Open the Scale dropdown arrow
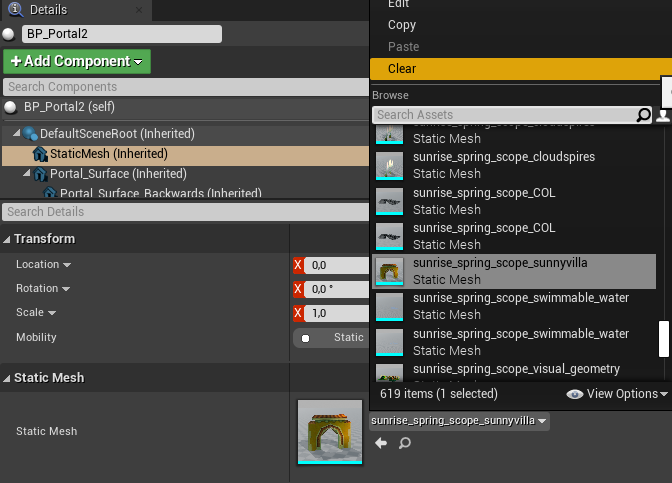672x483 pixels. click(x=52, y=313)
